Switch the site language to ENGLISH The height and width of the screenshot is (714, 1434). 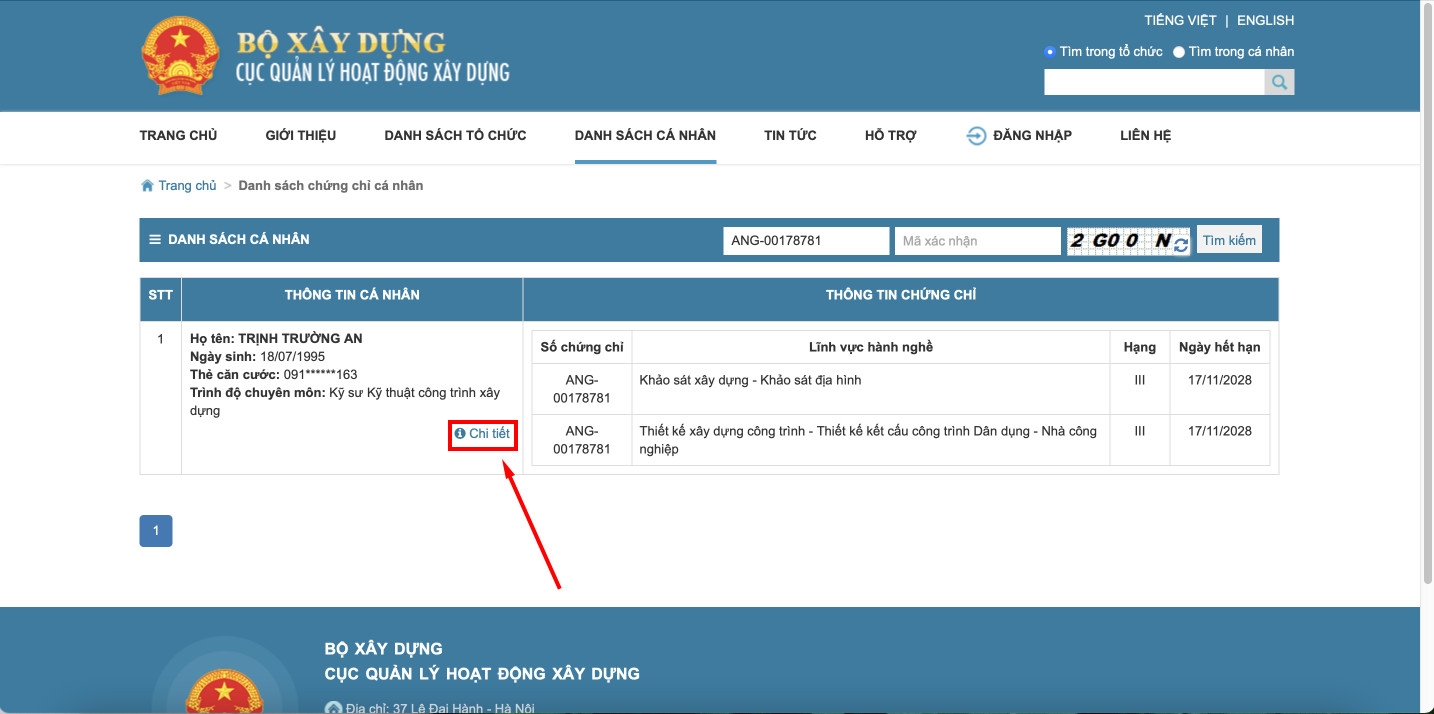click(x=1264, y=19)
